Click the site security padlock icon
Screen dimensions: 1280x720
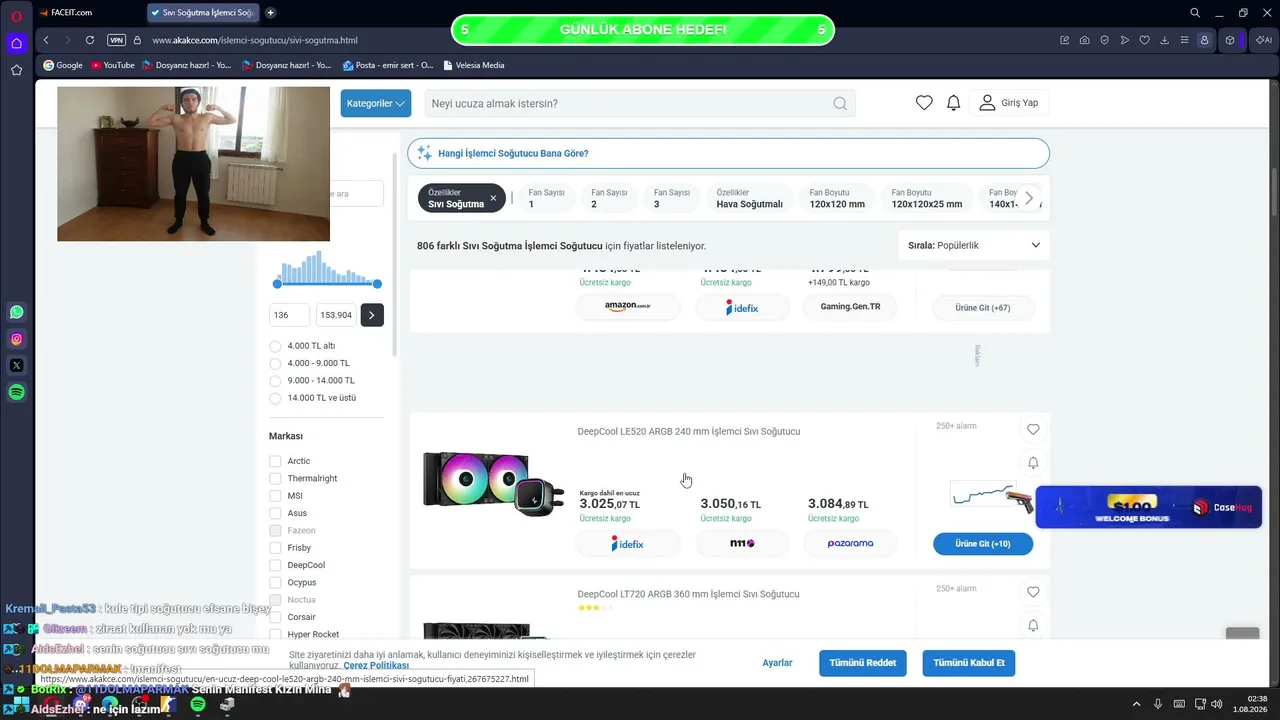pyautogui.click(x=138, y=40)
